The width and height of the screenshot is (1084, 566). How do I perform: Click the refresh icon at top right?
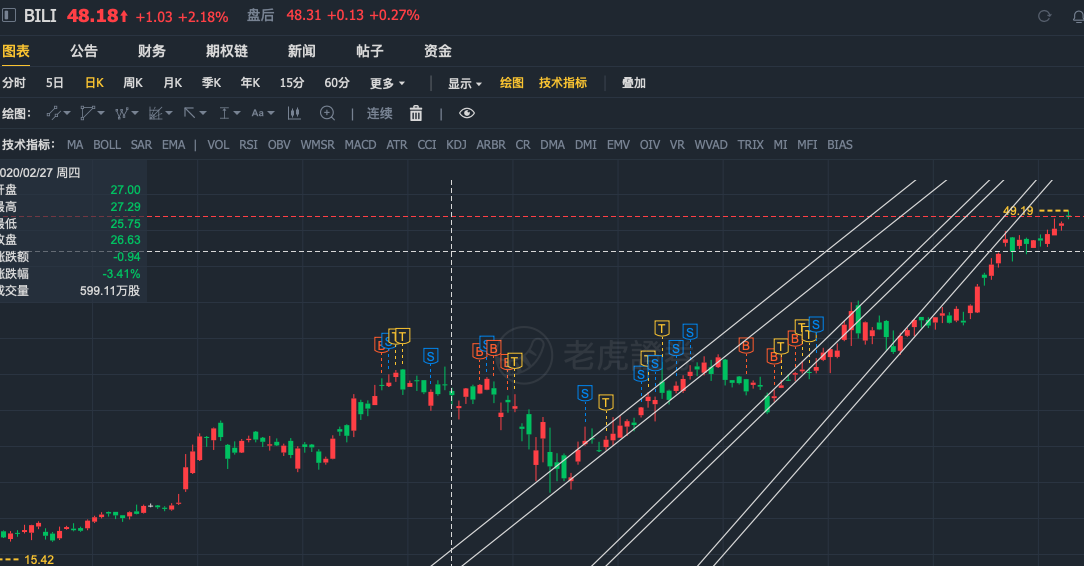coord(1045,16)
